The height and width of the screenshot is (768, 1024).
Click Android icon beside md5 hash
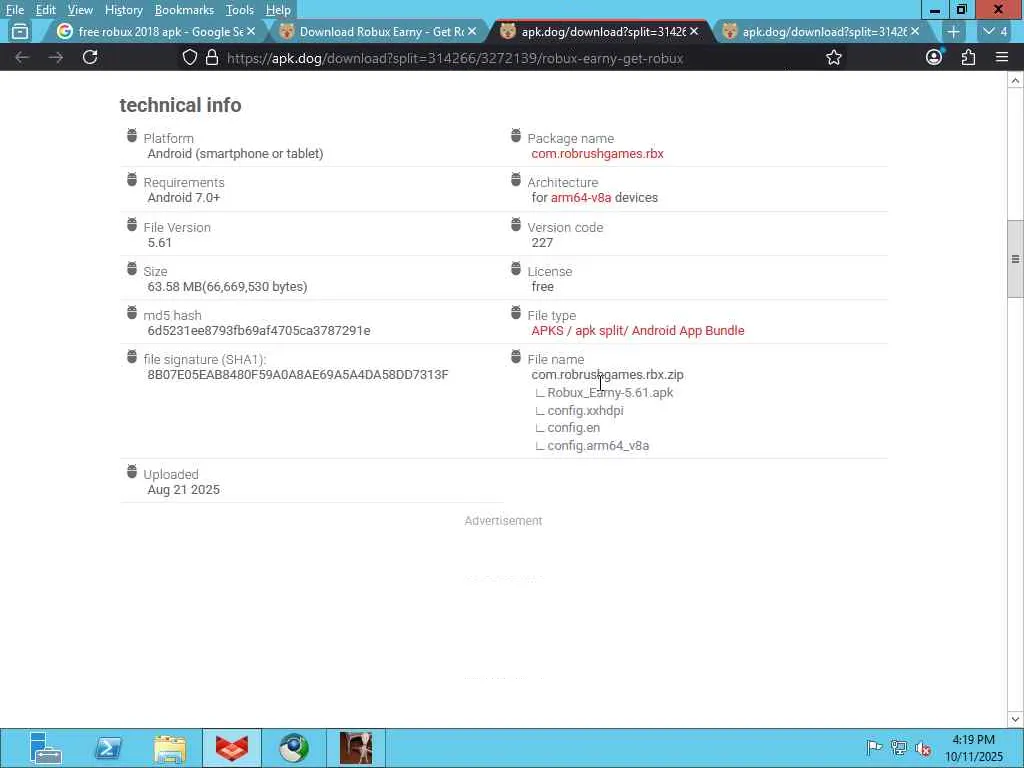132,313
